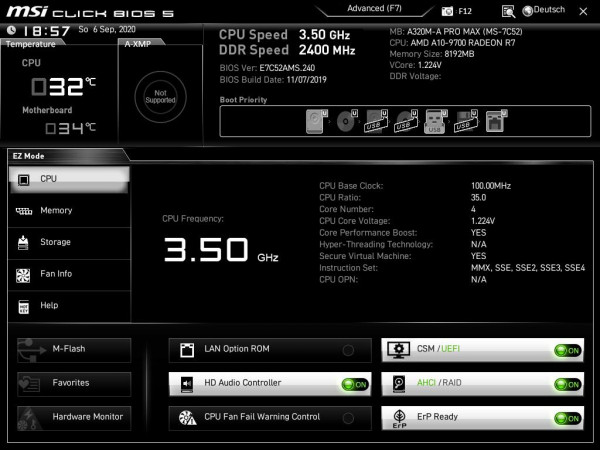Close the BIOS setup with X
The height and width of the screenshot is (450, 600).
(x=583, y=11)
